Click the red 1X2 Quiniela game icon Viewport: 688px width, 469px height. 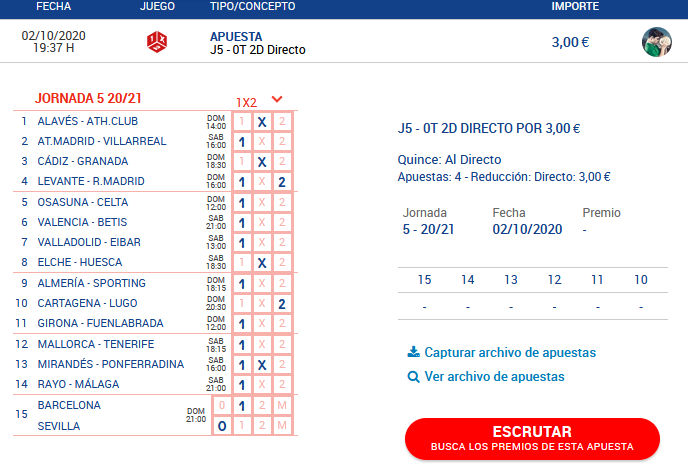click(157, 42)
